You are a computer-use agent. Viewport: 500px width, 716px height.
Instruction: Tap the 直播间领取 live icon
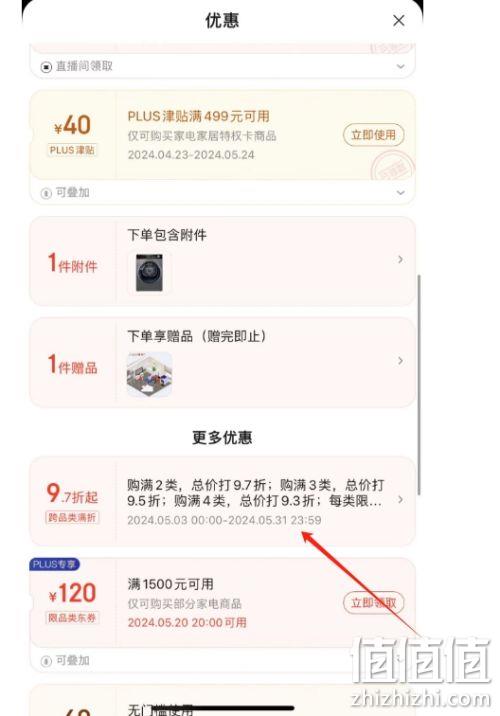[x=46, y=67]
